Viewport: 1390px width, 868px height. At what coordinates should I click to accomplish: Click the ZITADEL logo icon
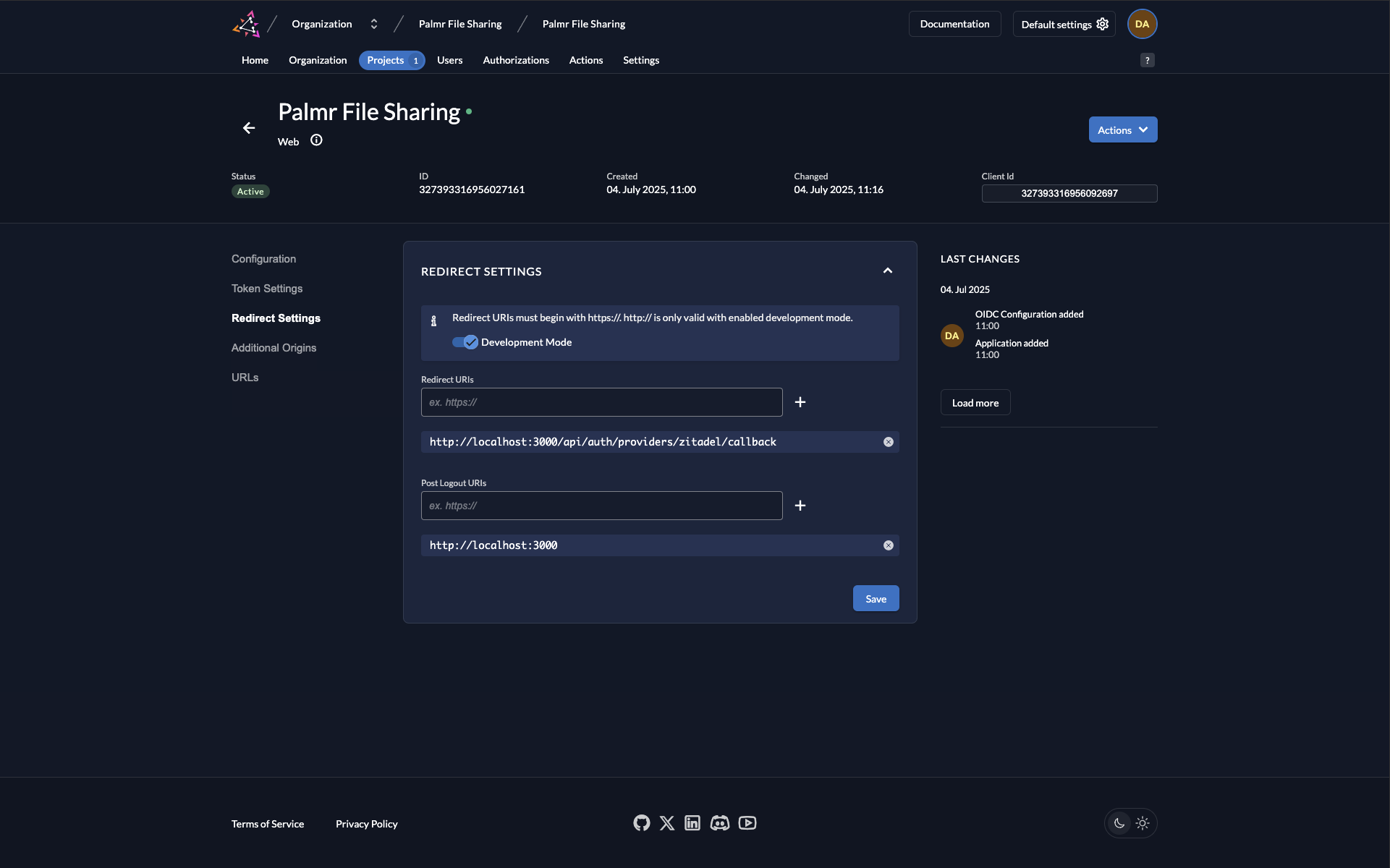coord(246,24)
